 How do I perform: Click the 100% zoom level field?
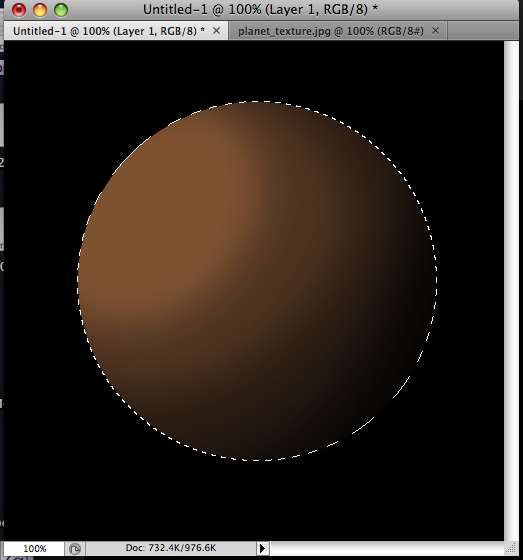(34, 548)
